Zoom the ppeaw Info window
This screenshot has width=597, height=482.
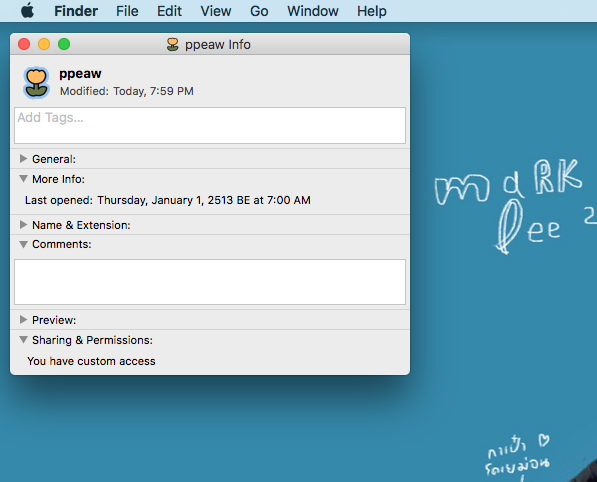(x=64, y=44)
